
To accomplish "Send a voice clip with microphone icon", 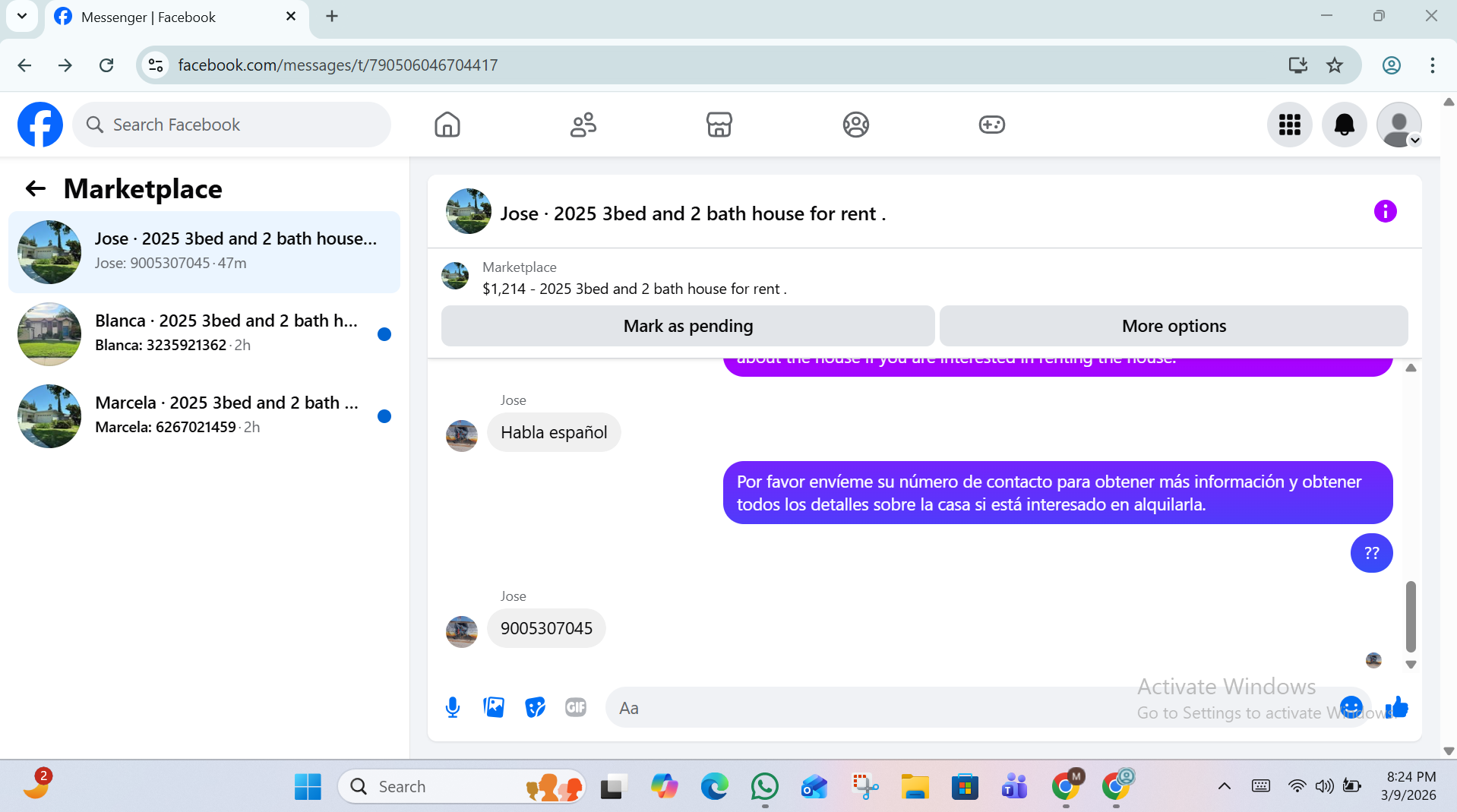I will [453, 707].
